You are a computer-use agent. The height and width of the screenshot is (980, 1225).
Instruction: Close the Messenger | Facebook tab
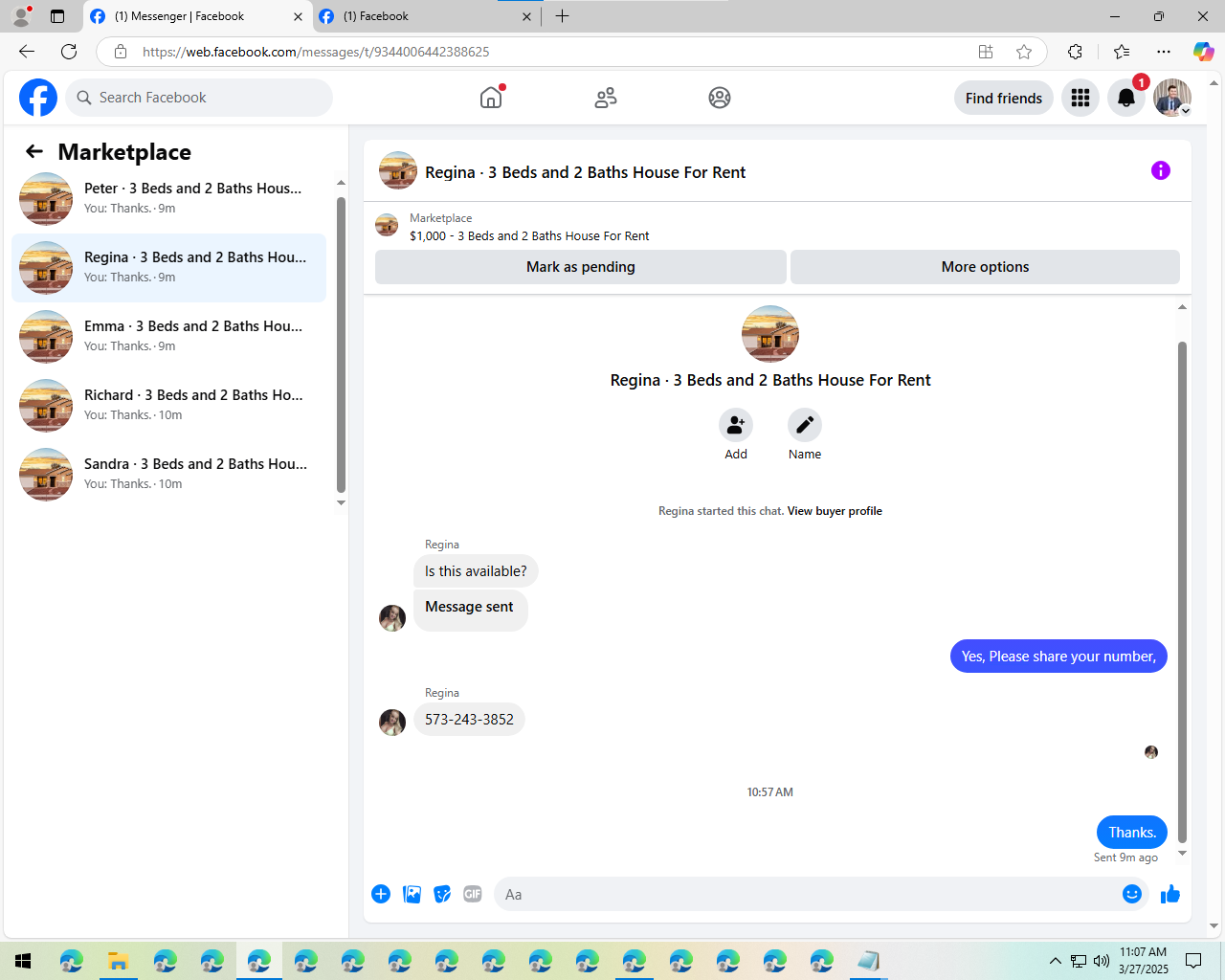pos(298,16)
